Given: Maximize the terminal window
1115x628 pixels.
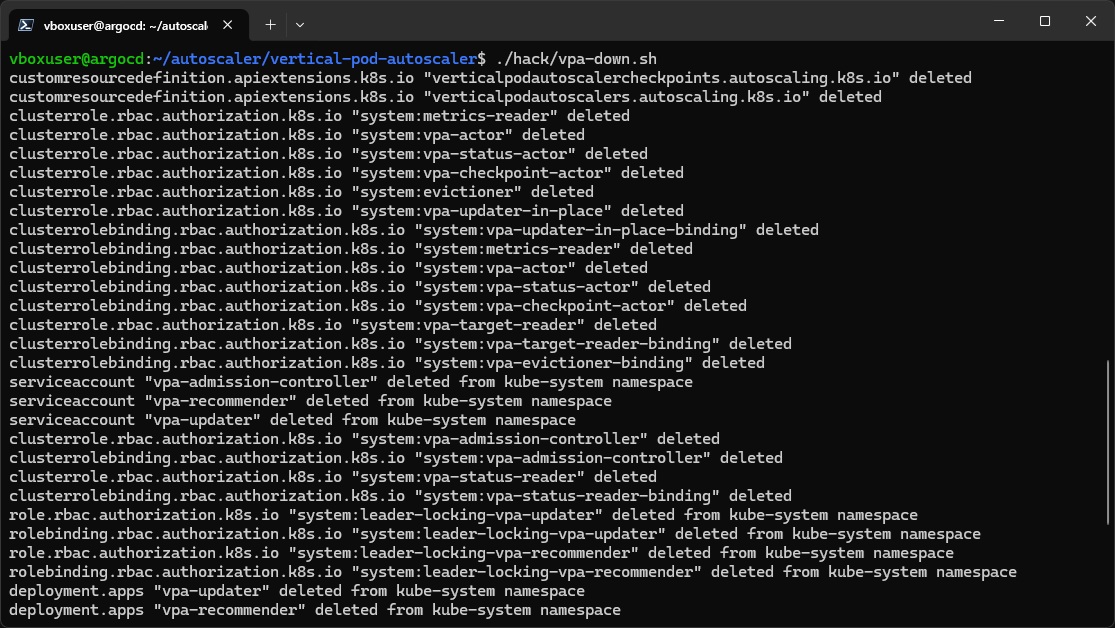Looking at the screenshot, I should pos(1045,21).
